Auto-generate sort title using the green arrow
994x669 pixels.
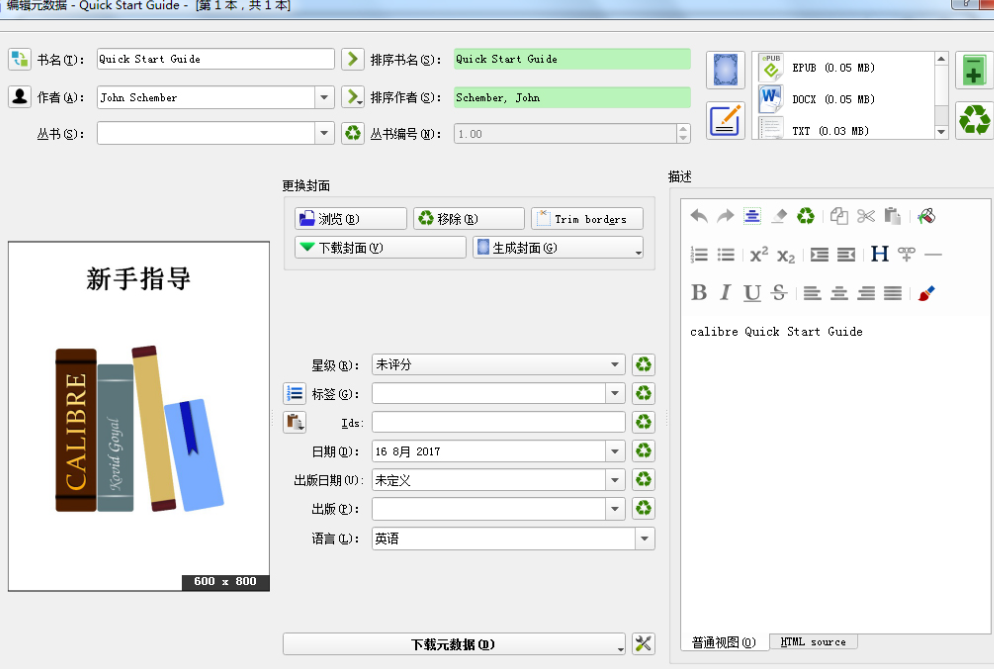click(352, 59)
